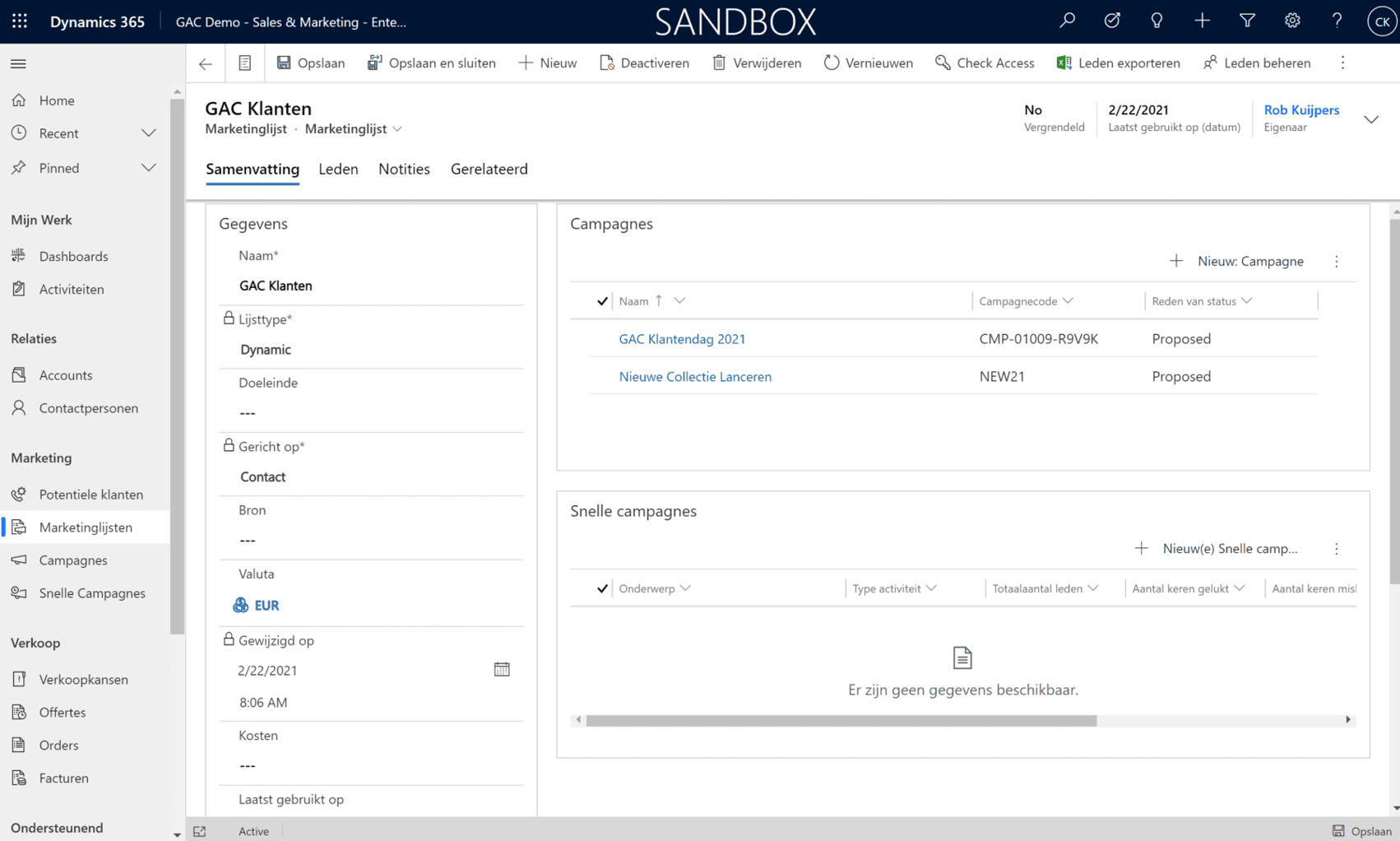Open the assistant lightbulb icon
This screenshot has width=1400, height=841.
coord(1157,21)
